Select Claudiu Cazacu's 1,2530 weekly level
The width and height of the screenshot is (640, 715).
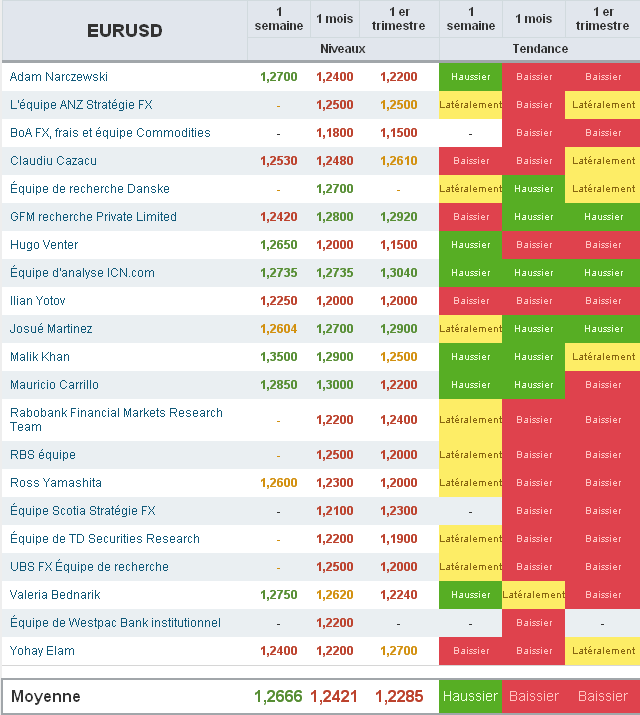pyautogui.click(x=279, y=161)
